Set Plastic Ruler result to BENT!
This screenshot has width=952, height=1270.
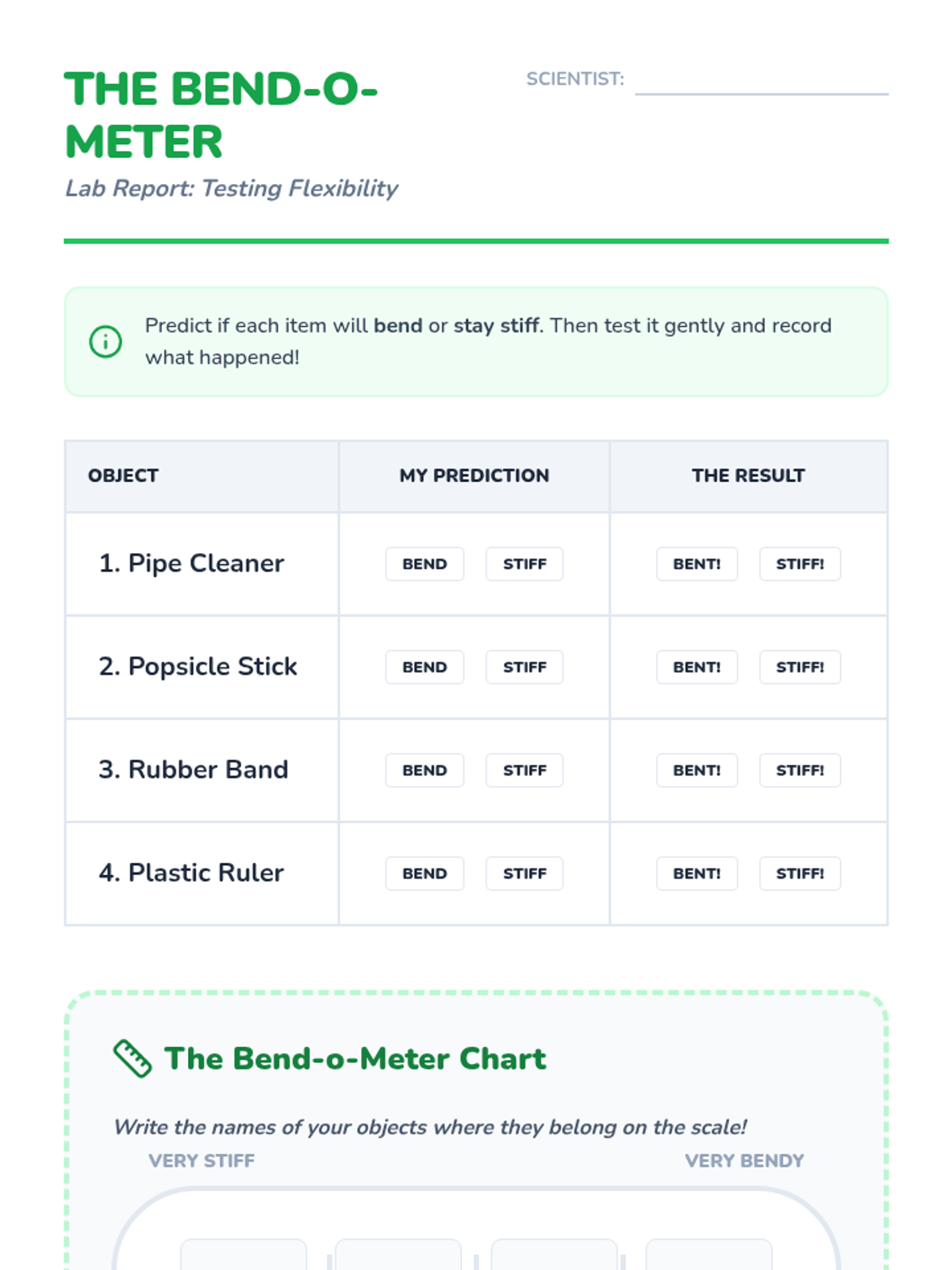tap(697, 874)
